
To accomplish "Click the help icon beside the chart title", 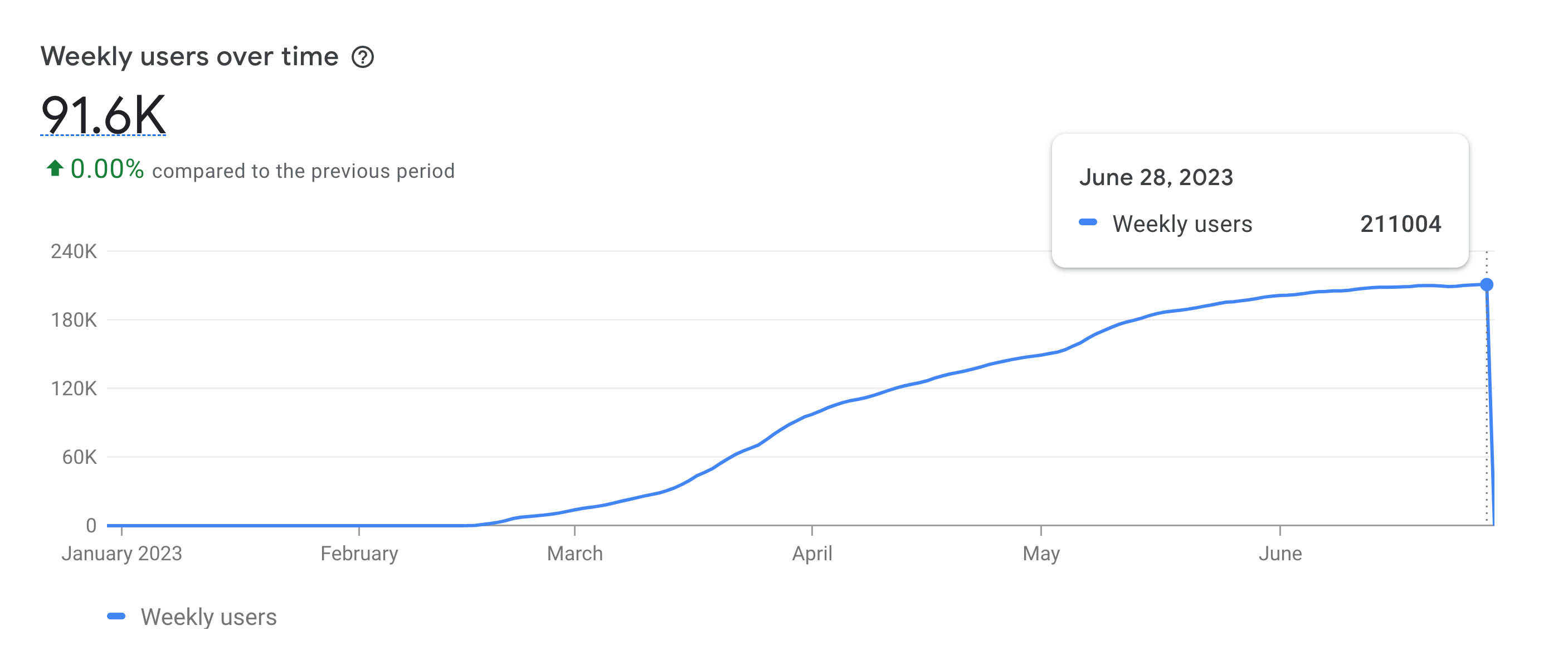I will click(363, 57).
